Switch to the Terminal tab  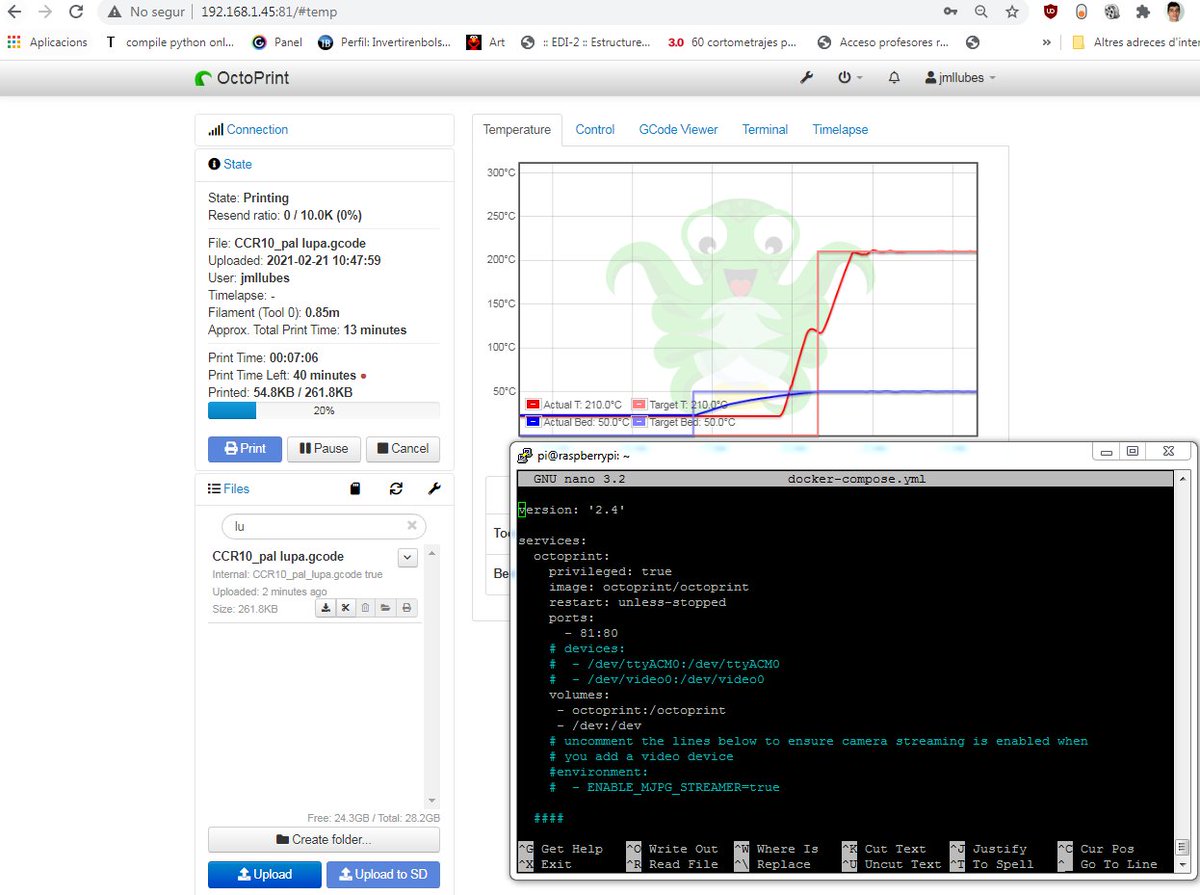(765, 130)
